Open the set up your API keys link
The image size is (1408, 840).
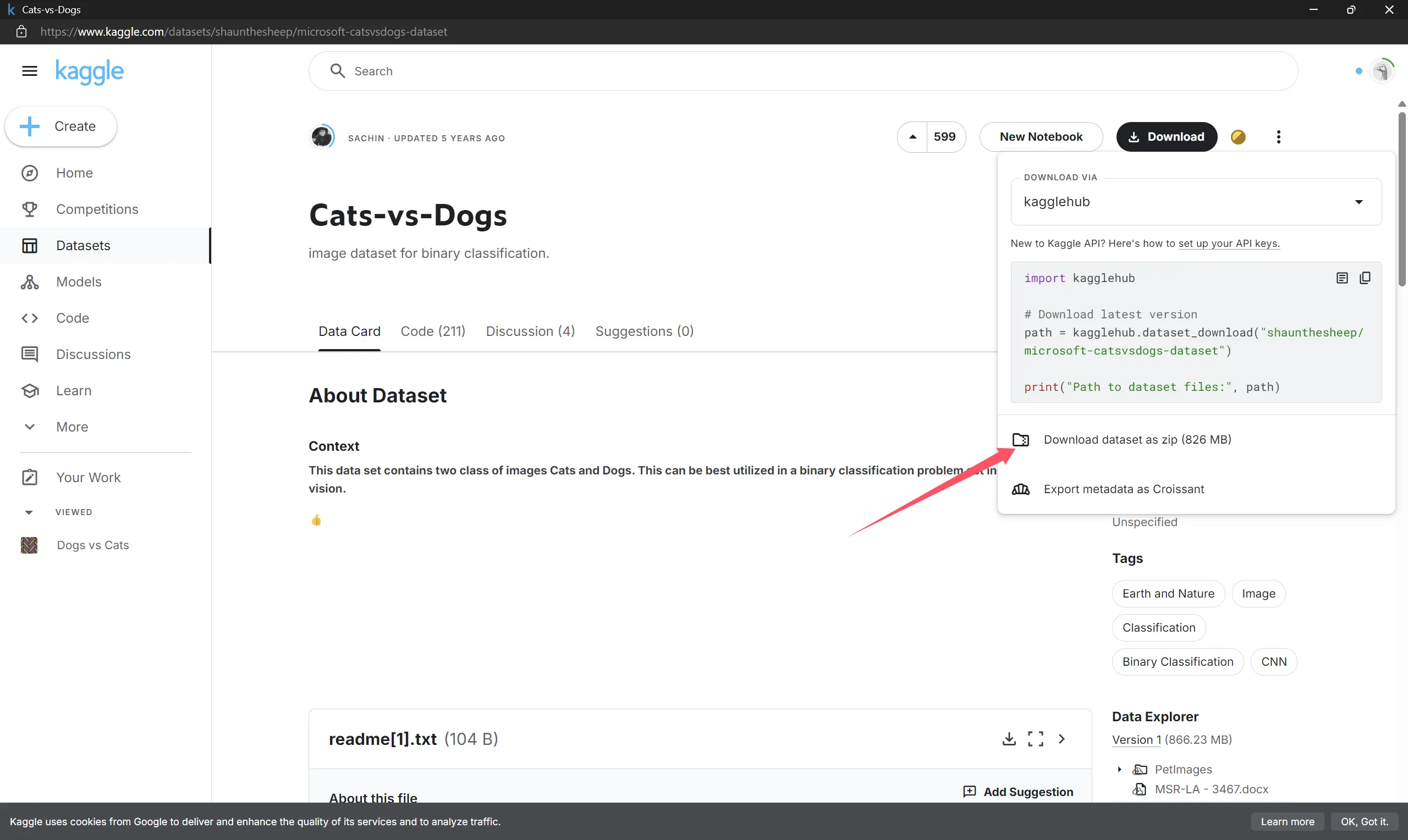tap(1229, 244)
